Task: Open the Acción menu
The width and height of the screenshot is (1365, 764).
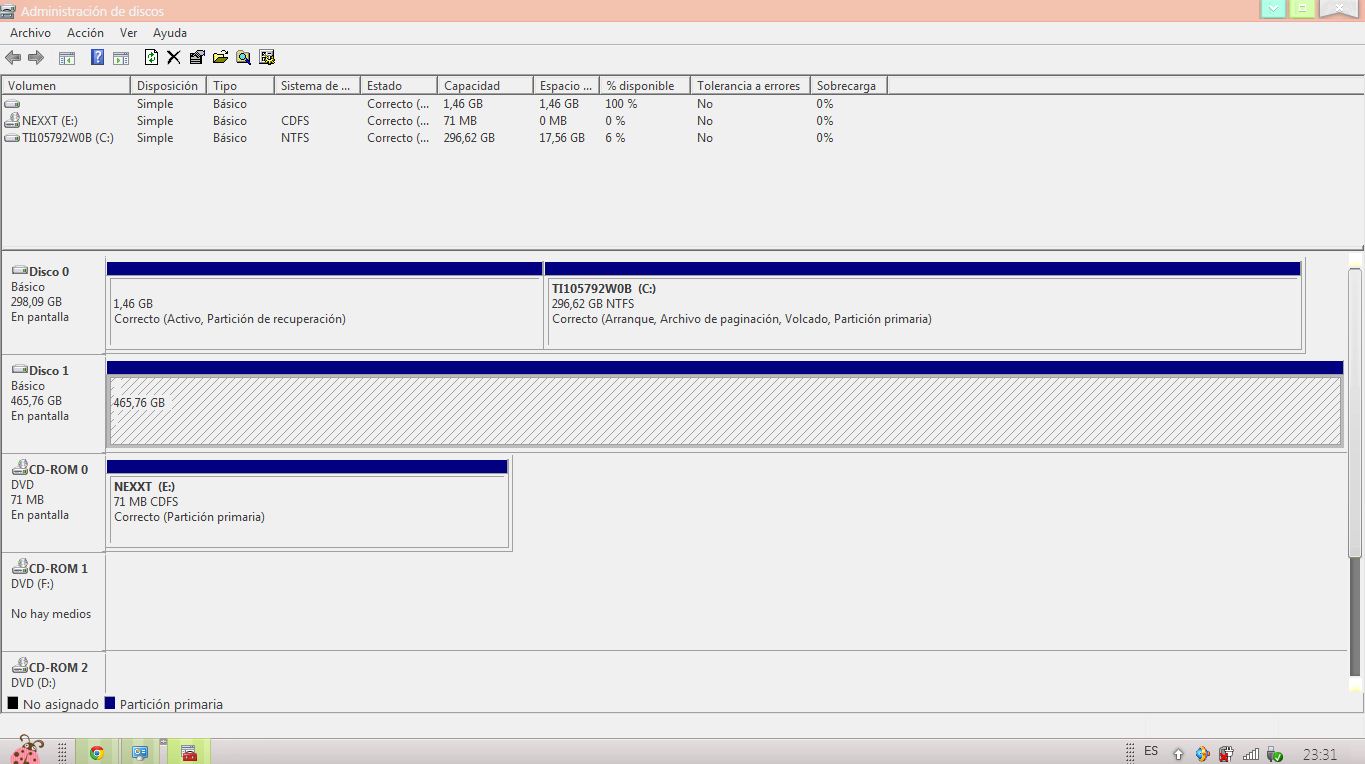Action: (x=85, y=33)
